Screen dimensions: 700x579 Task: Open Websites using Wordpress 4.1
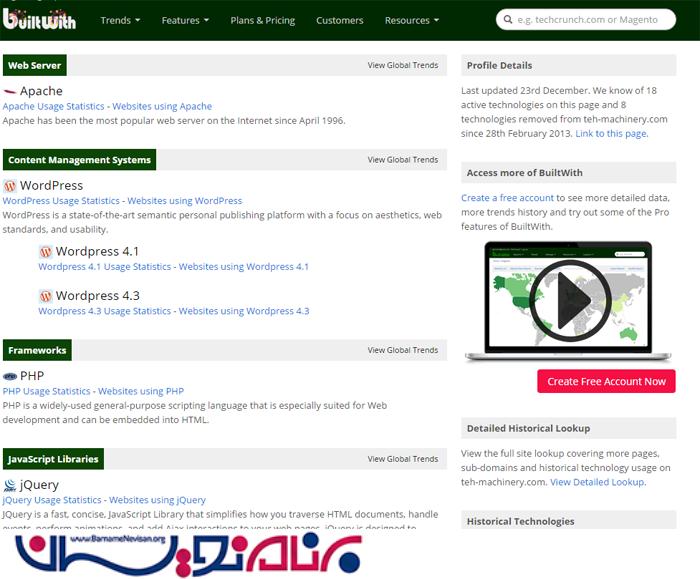pos(244,267)
